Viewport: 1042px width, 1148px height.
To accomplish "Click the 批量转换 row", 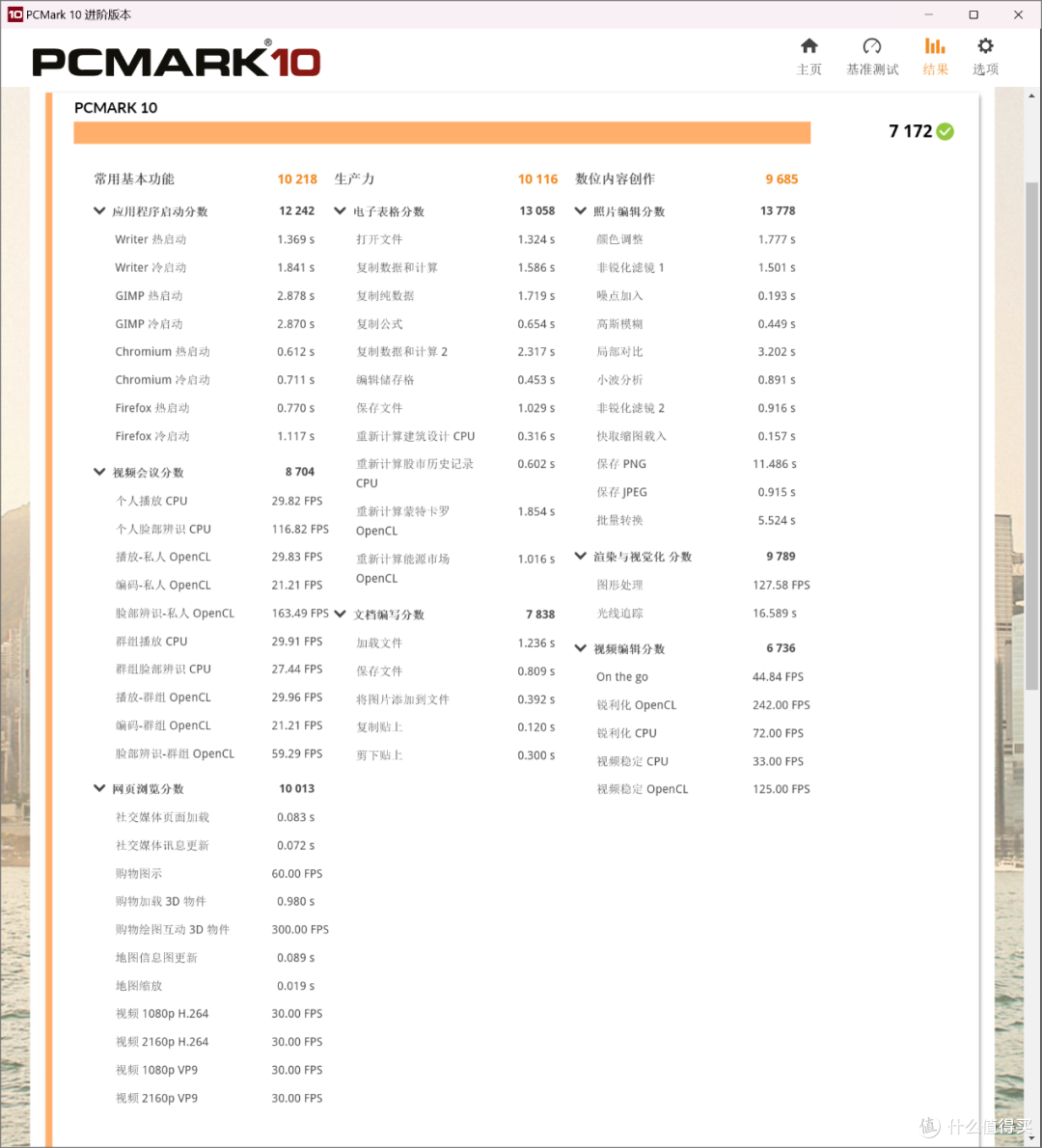I will click(696, 520).
